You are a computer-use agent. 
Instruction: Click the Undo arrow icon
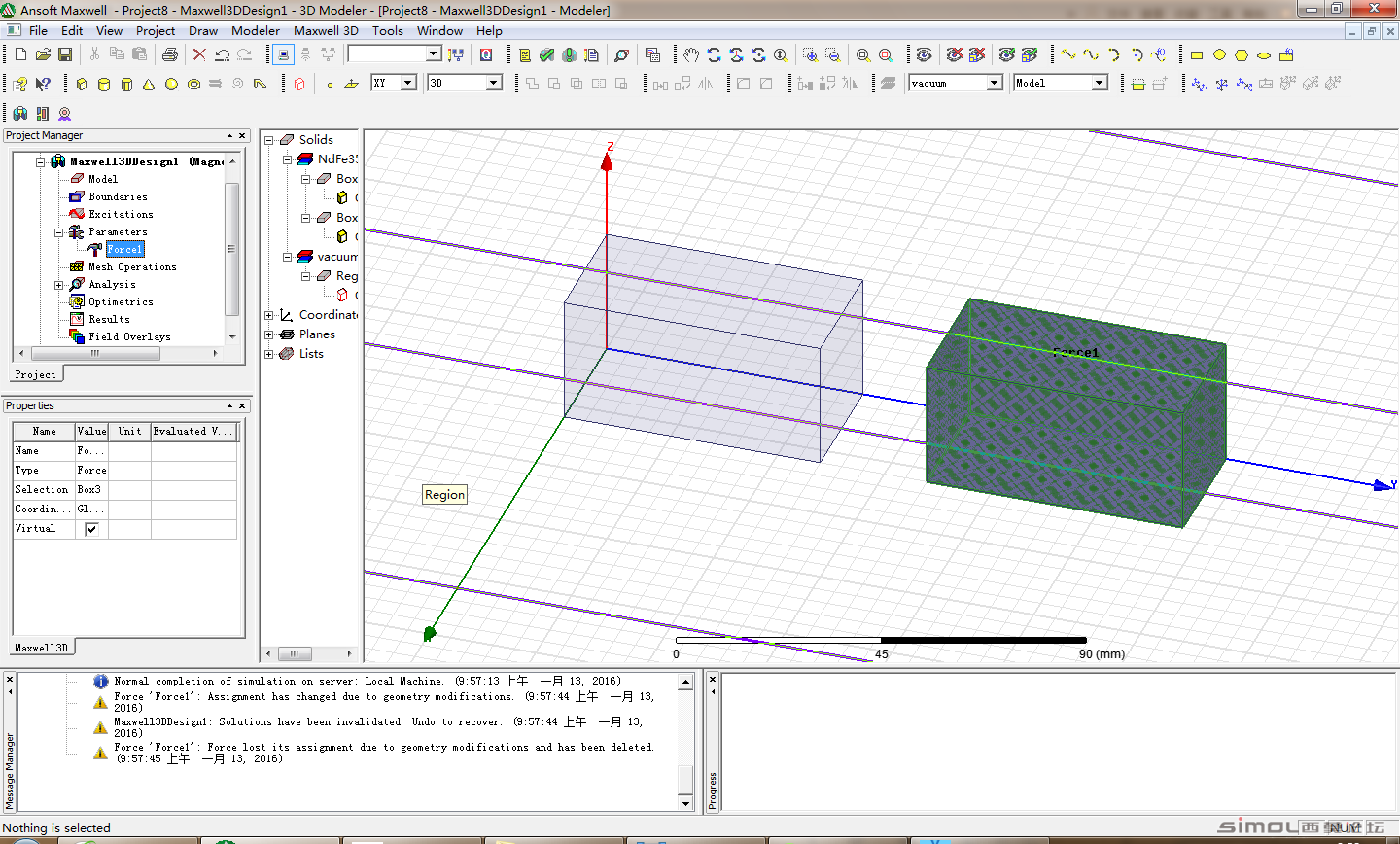[222, 55]
